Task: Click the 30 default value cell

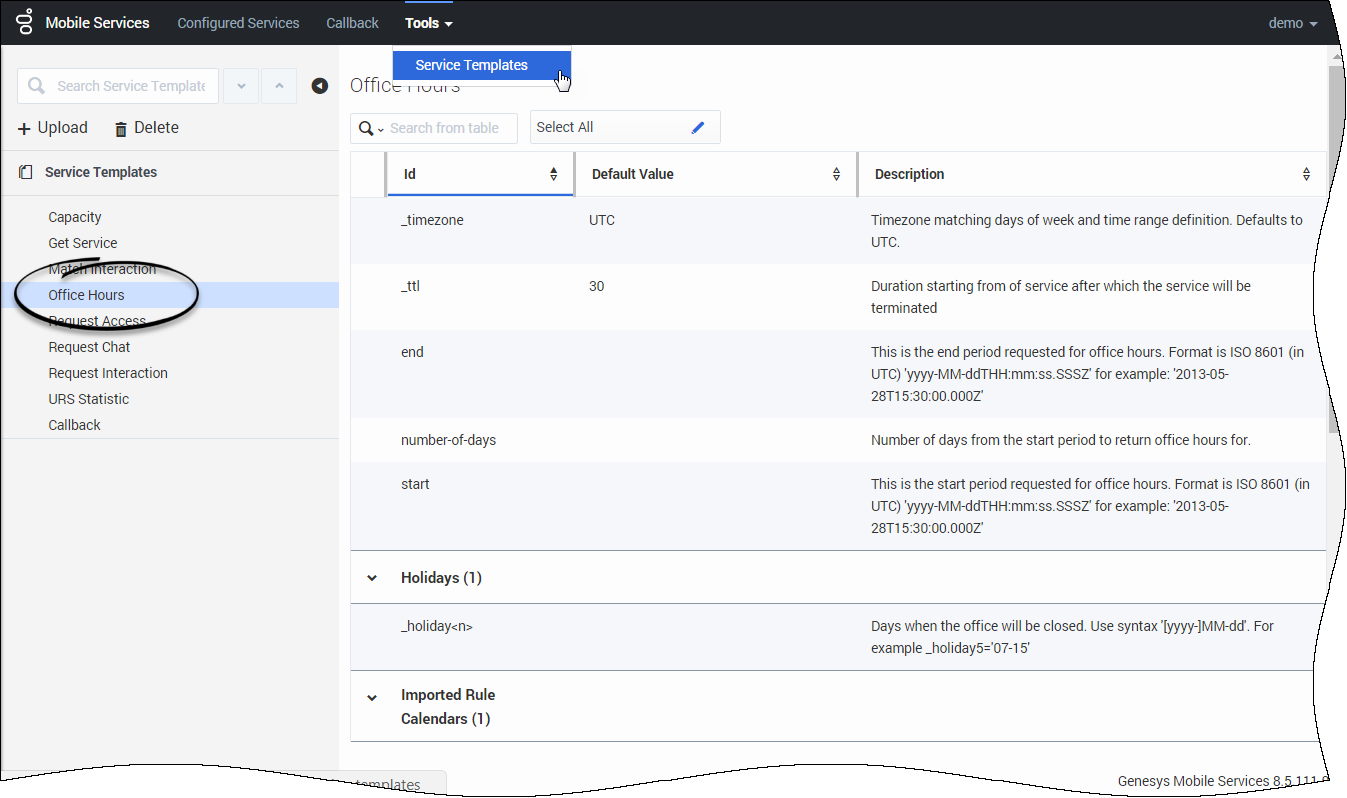Action: pos(597,286)
